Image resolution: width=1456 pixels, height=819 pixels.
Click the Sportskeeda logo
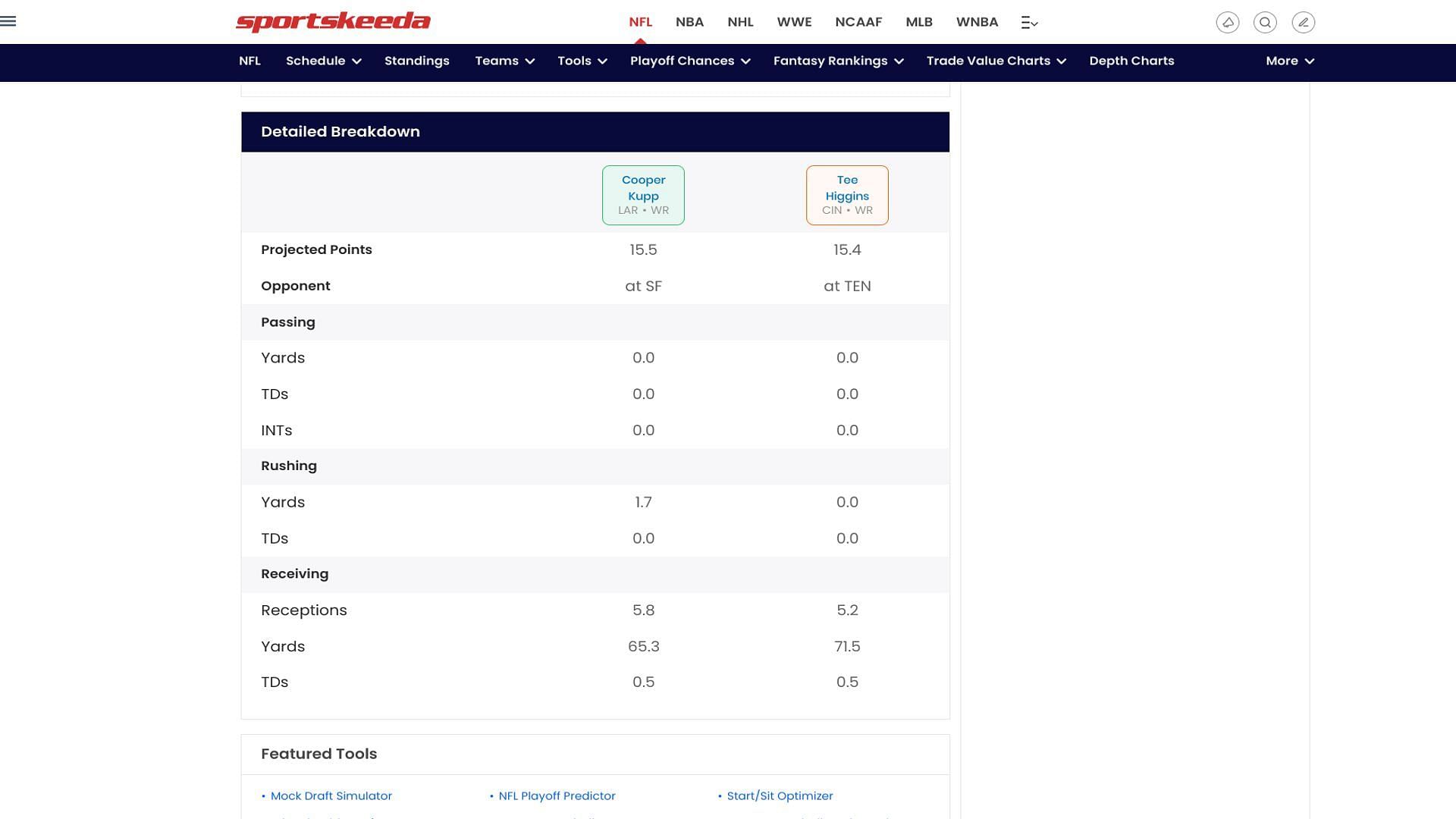[x=333, y=21]
